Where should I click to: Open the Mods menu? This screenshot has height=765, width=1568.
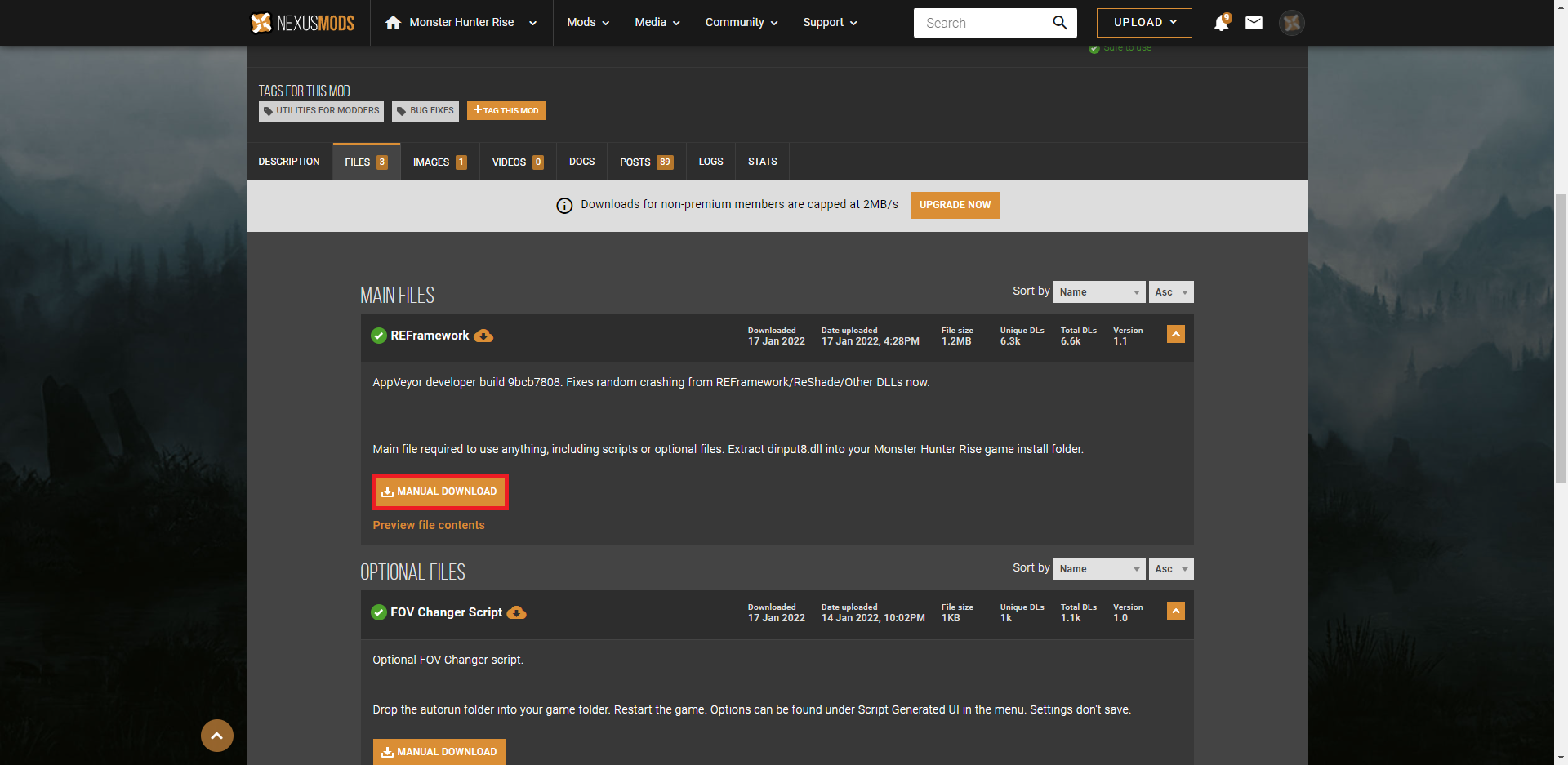coord(588,23)
